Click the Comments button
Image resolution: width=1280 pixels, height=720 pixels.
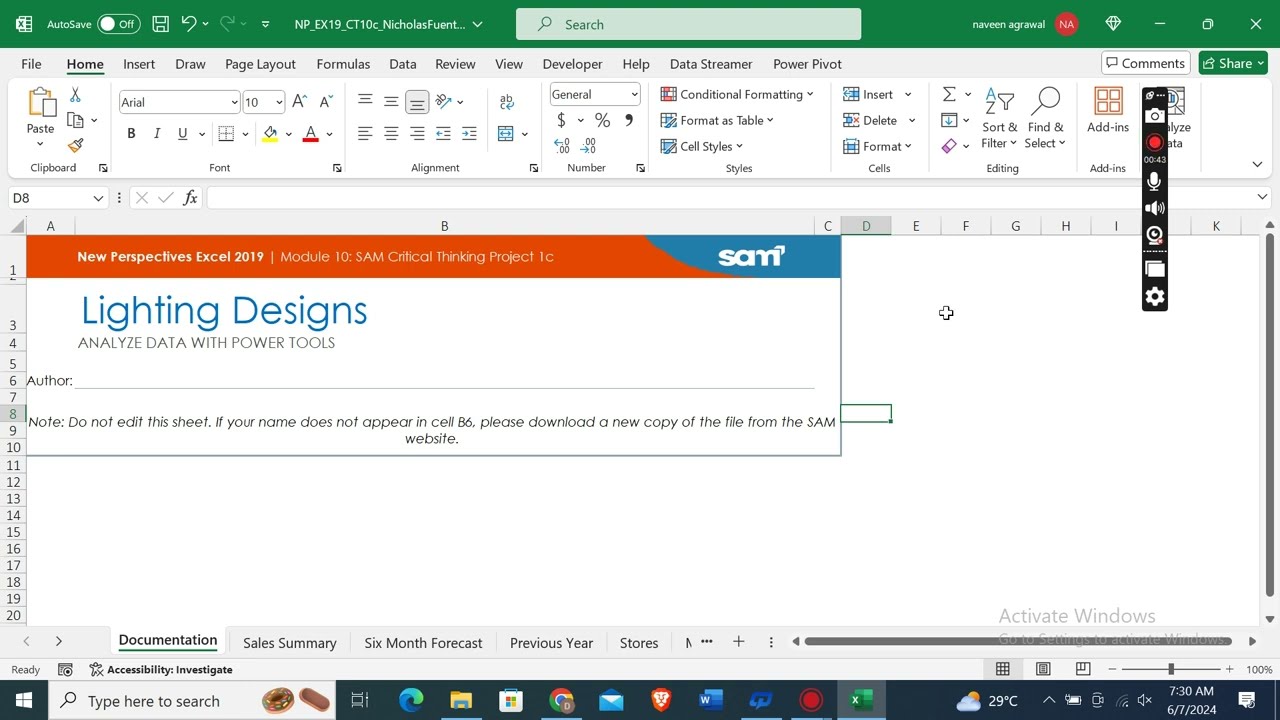(1146, 63)
